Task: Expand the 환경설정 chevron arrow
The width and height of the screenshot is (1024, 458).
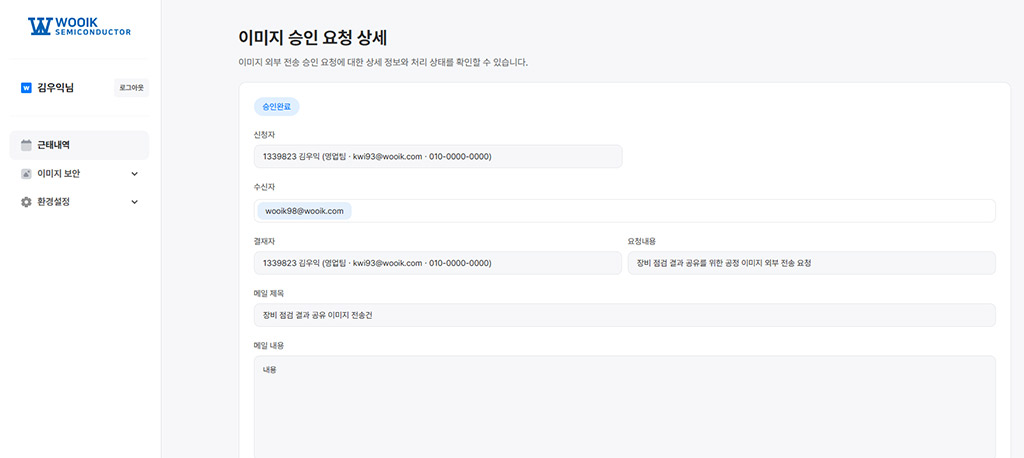Action: [x=134, y=202]
